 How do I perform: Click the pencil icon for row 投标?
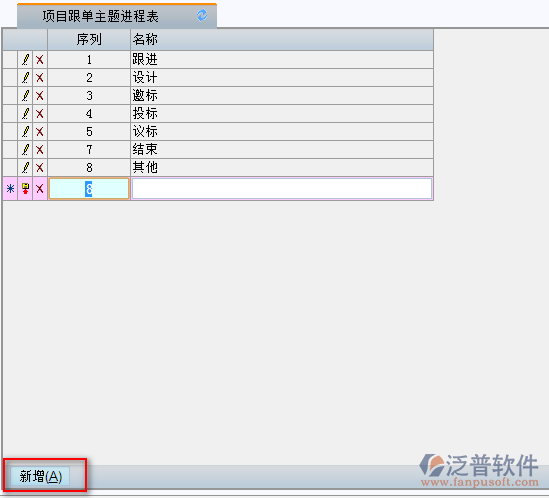point(25,113)
